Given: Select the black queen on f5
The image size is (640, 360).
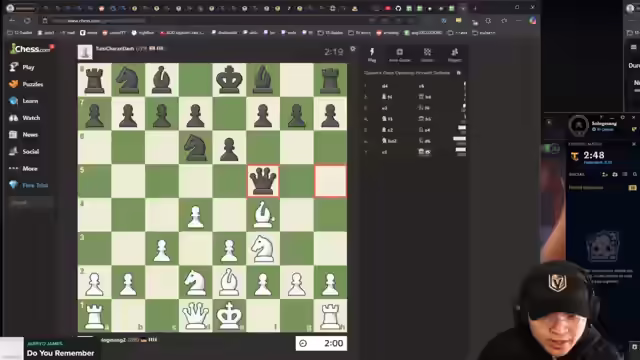Looking at the screenshot, I should pyautogui.click(x=263, y=181).
